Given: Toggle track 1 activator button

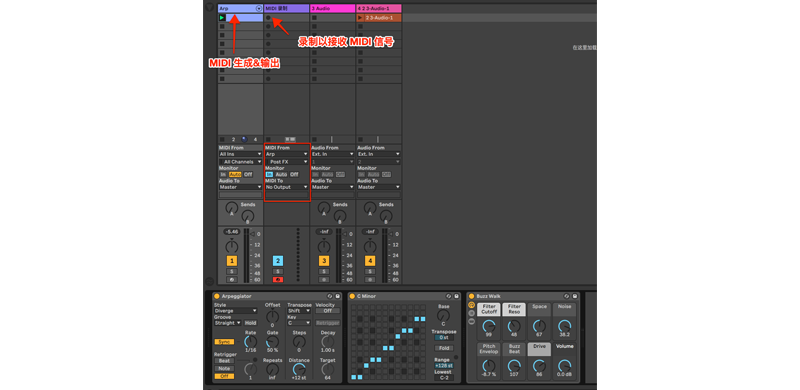Looking at the screenshot, I should pyautogui.click(x=232, y=261).
